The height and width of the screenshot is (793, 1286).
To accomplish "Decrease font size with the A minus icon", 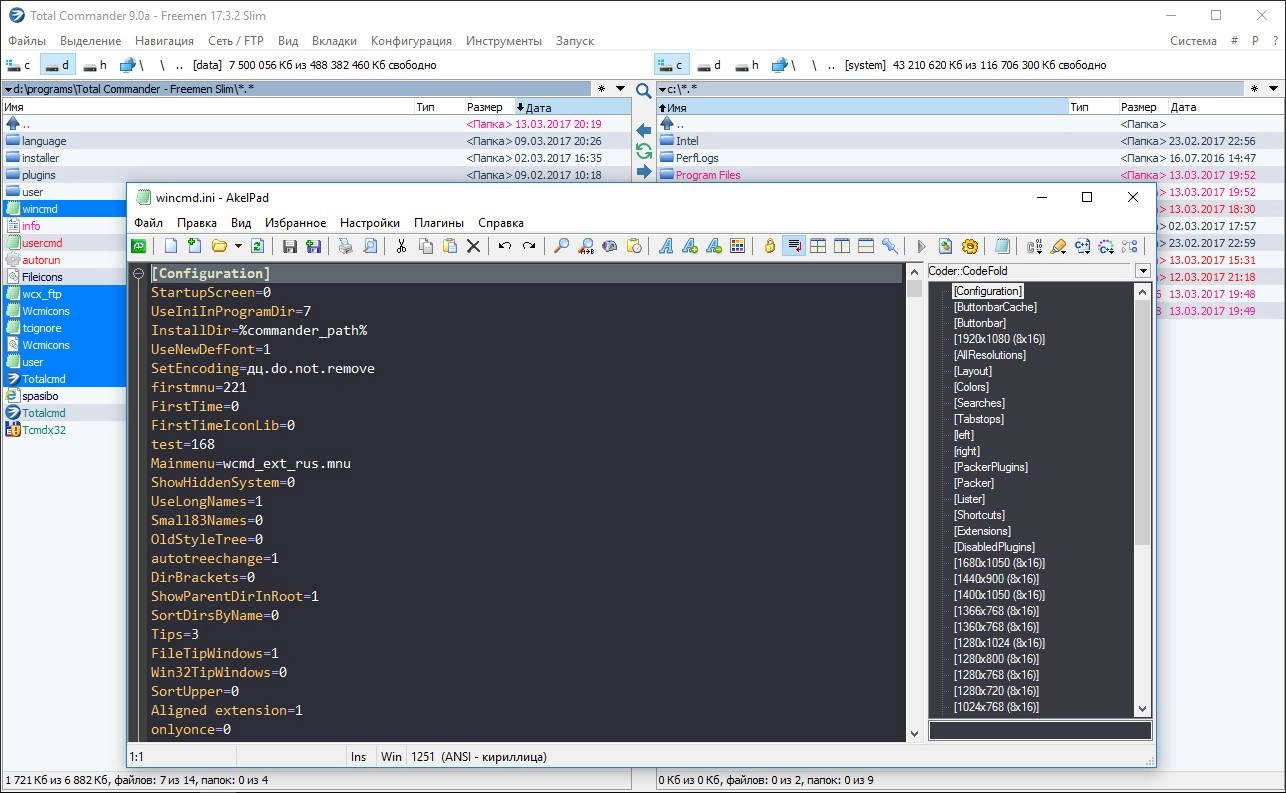I will click(714, 246).
